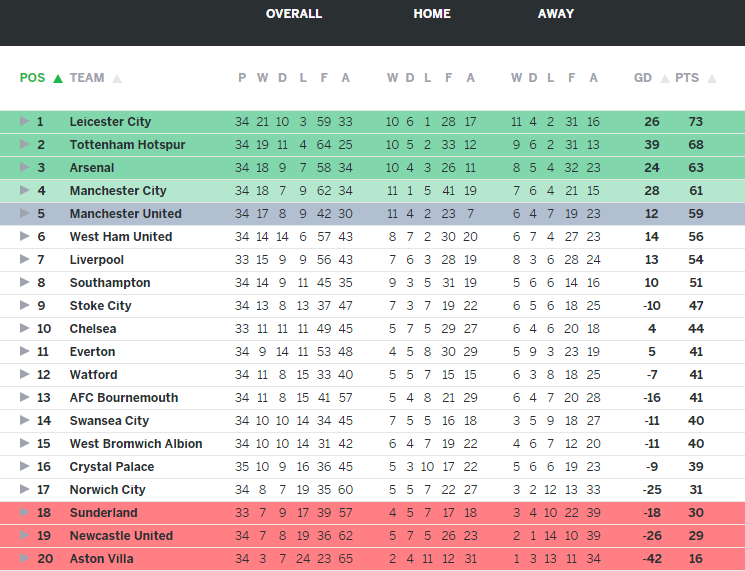Click the green sort arrow beside POS
This screenshot has height=571, width=745.
[x=58, y=78]
